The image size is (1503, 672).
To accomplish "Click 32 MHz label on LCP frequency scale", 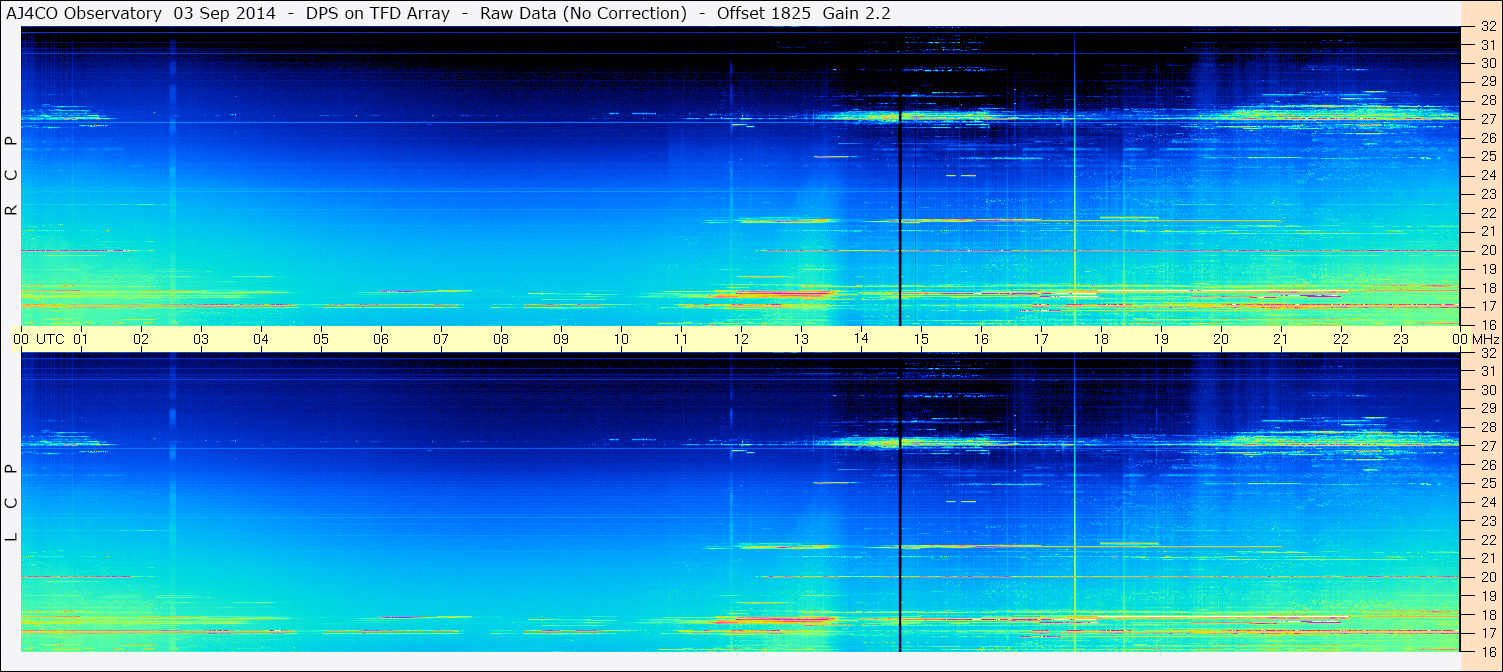I will pos(1487,353).
